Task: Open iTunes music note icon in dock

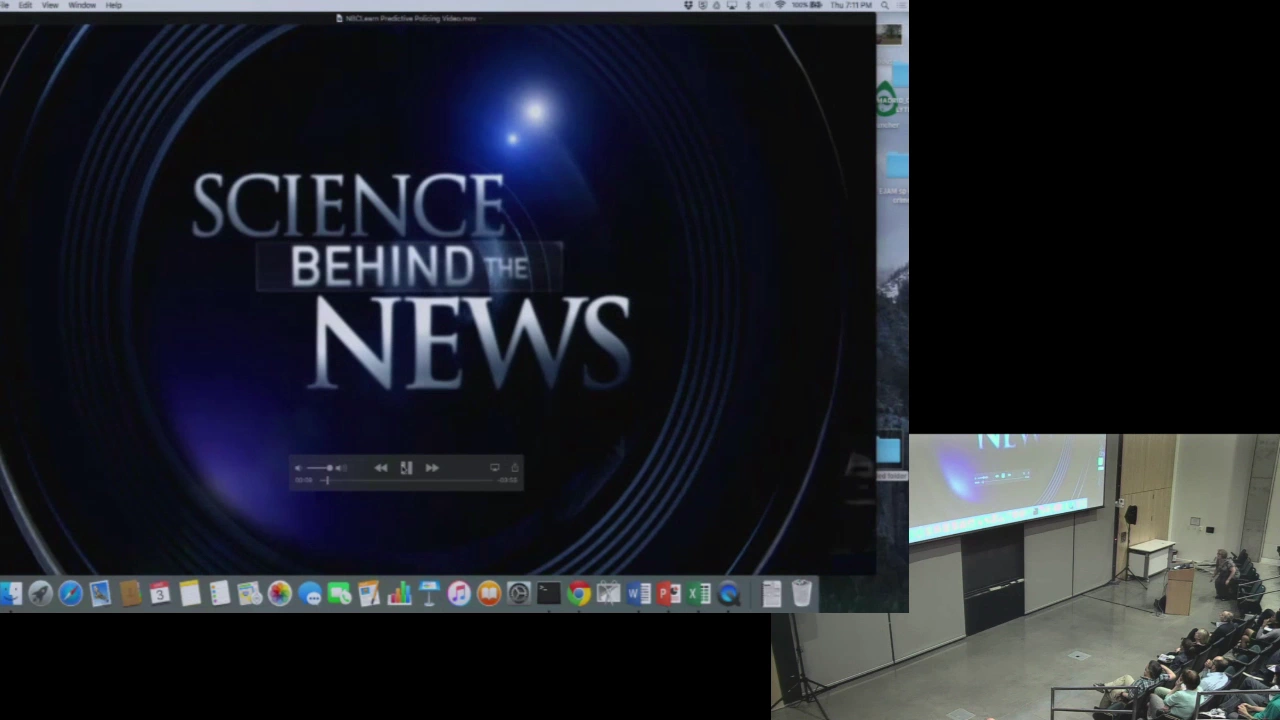Action: click(459, 593)
